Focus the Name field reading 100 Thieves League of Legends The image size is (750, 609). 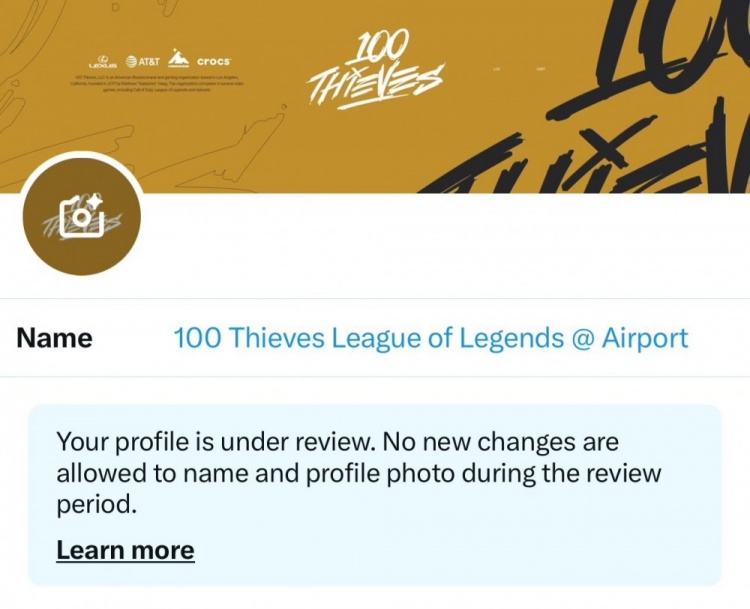tap(430, 338)
